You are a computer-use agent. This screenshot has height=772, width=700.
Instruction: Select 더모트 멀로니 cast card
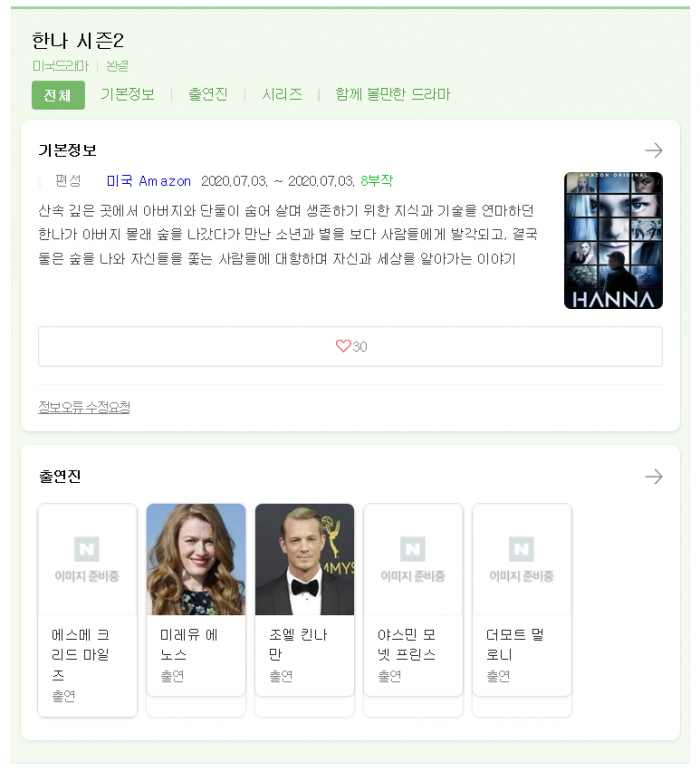coord(522,600)
